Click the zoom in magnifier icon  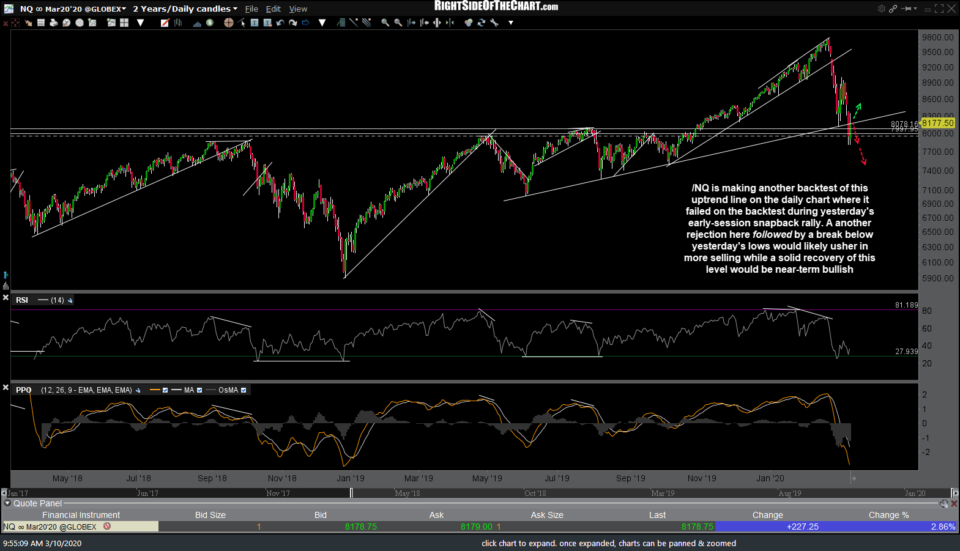pos(385,23)
